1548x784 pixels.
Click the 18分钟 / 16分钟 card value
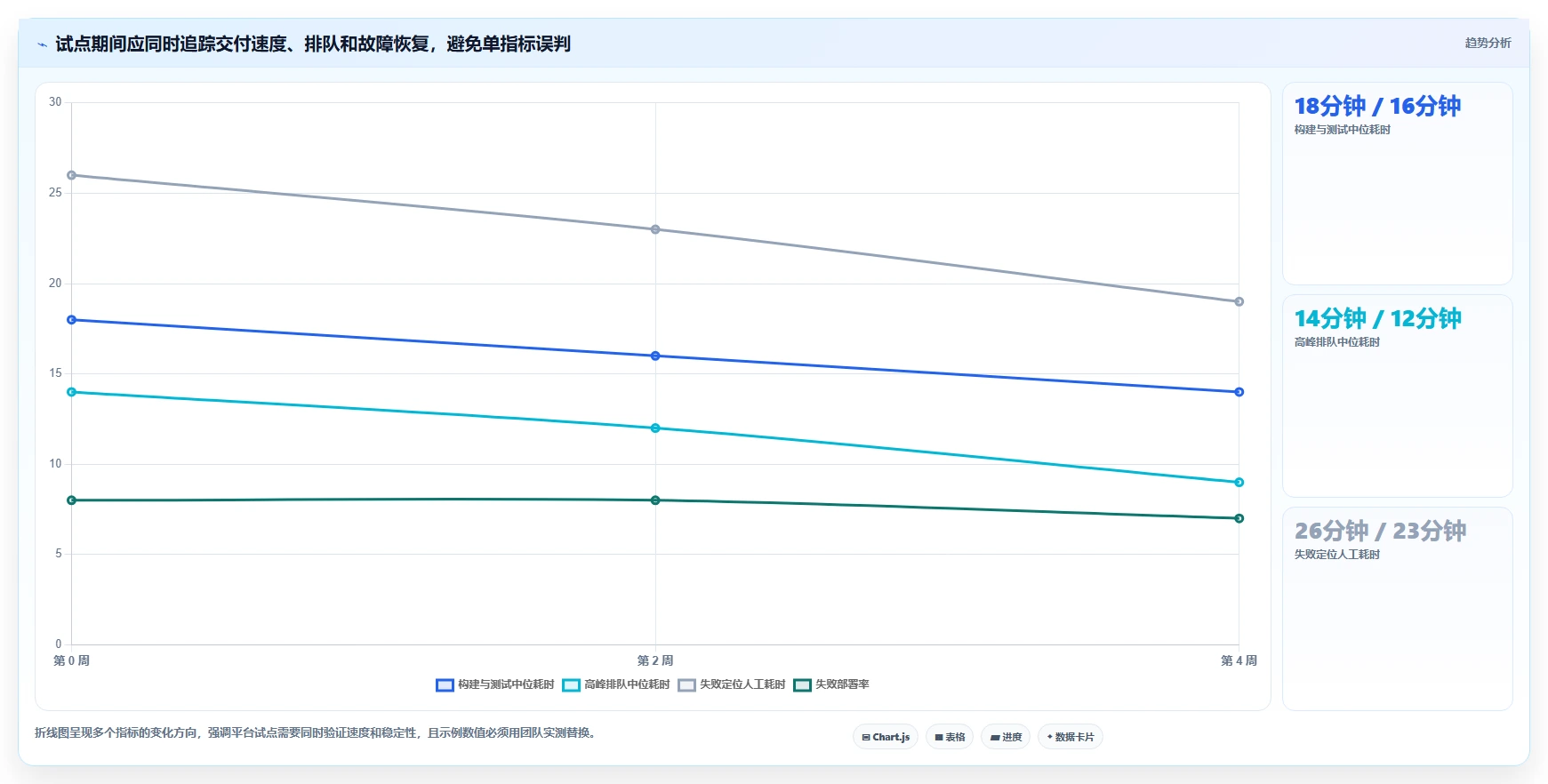(1377, 107)
